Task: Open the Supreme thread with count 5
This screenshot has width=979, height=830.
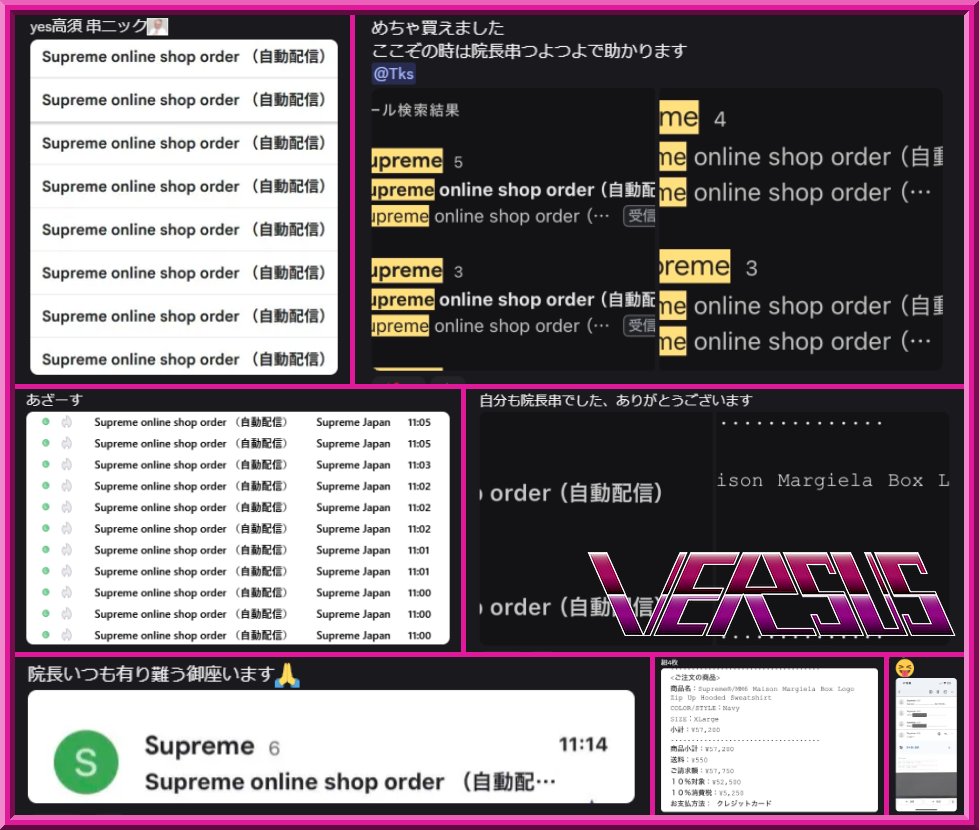Action: tap(513, 189)
